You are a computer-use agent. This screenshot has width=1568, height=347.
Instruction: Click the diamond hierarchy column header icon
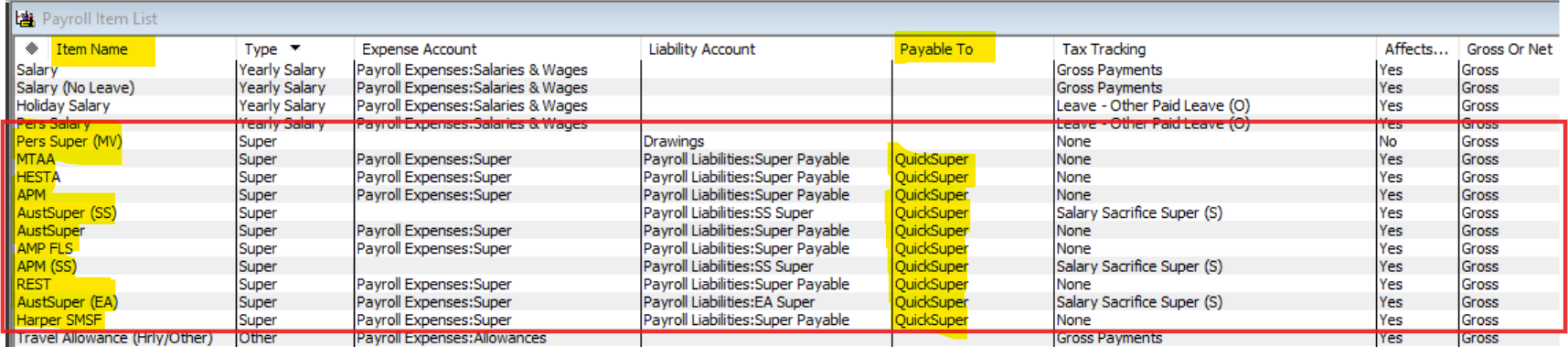[x=32, y=49]
